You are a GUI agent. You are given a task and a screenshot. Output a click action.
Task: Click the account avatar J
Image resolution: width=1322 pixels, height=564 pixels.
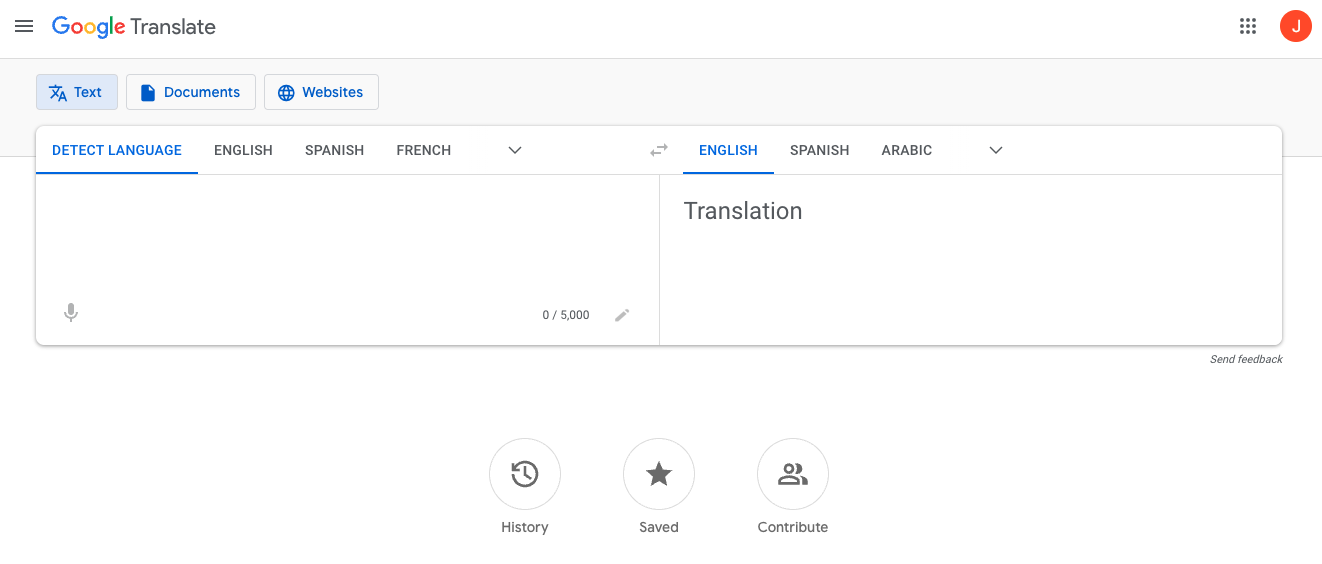pos(1296,27)
